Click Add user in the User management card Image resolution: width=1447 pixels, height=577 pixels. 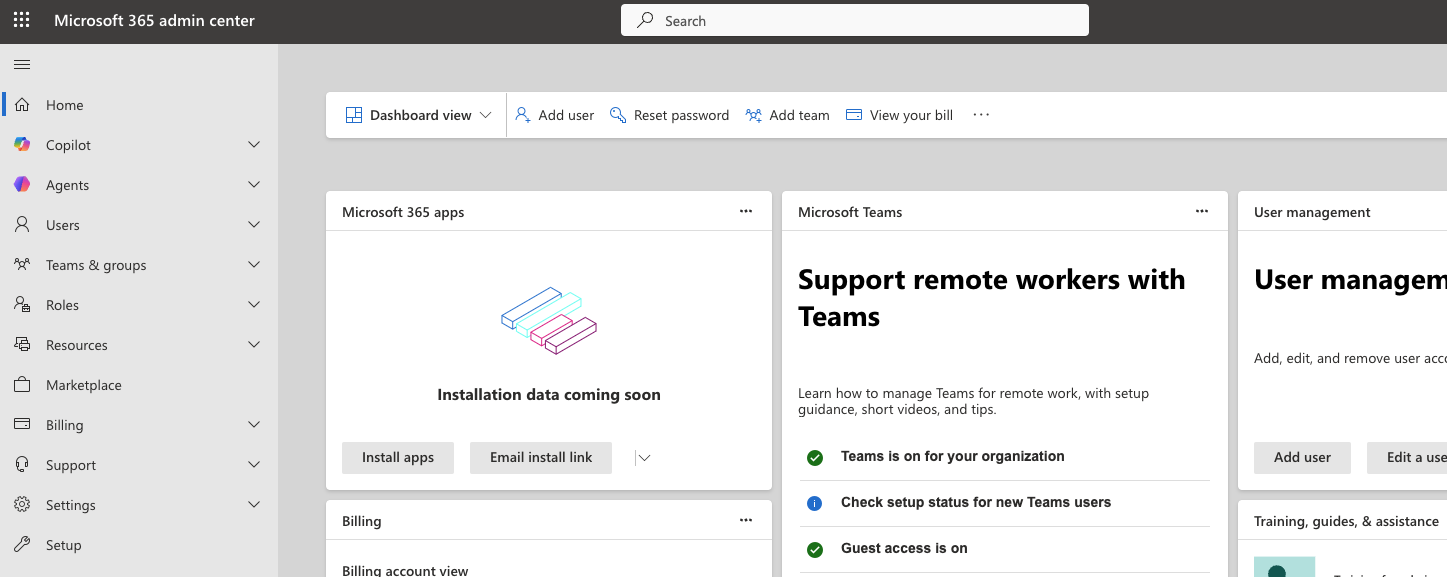pos(1301,457)
